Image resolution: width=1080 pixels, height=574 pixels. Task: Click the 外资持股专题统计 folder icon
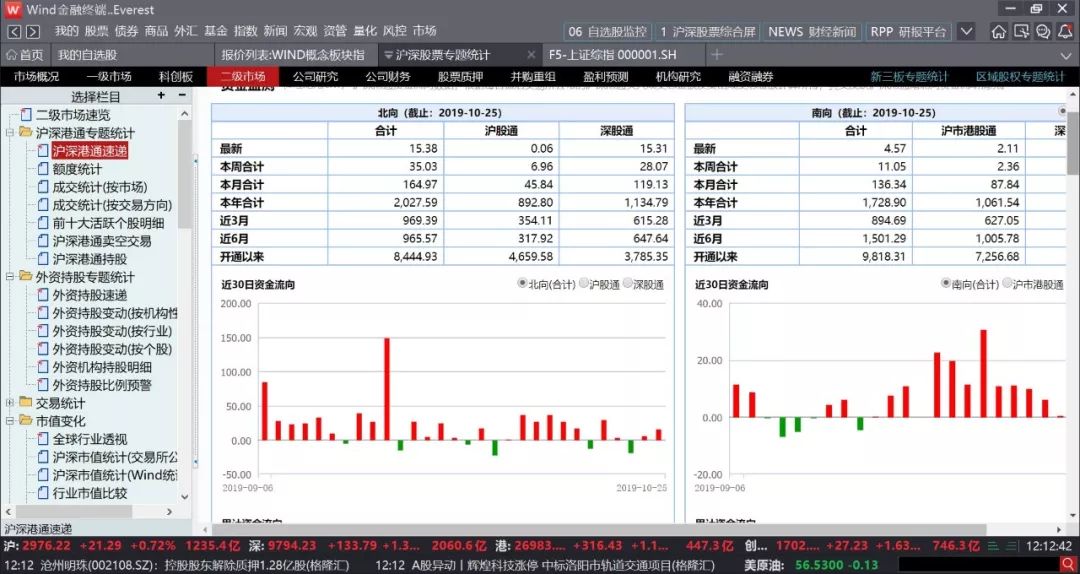pos(25,276)
